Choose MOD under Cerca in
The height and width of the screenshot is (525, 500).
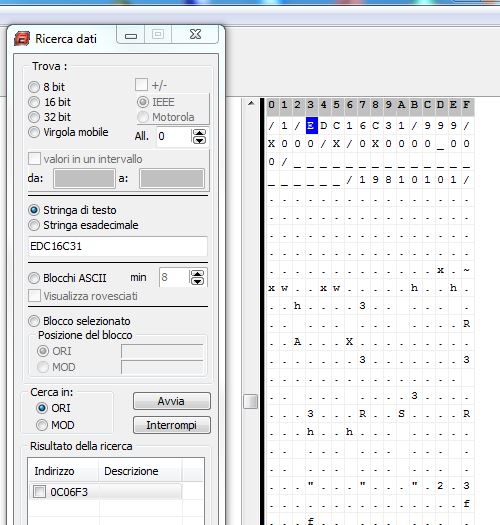pos(42,425)
